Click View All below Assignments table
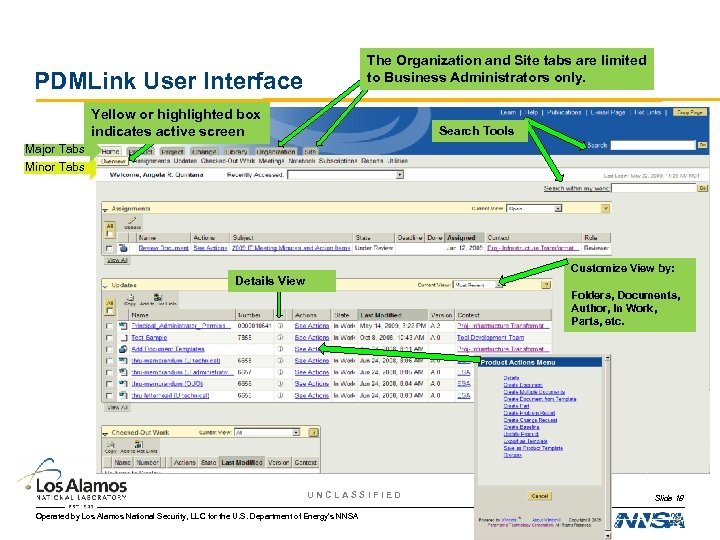The width and height of the screenshot is (720, 540). [117, 260]
